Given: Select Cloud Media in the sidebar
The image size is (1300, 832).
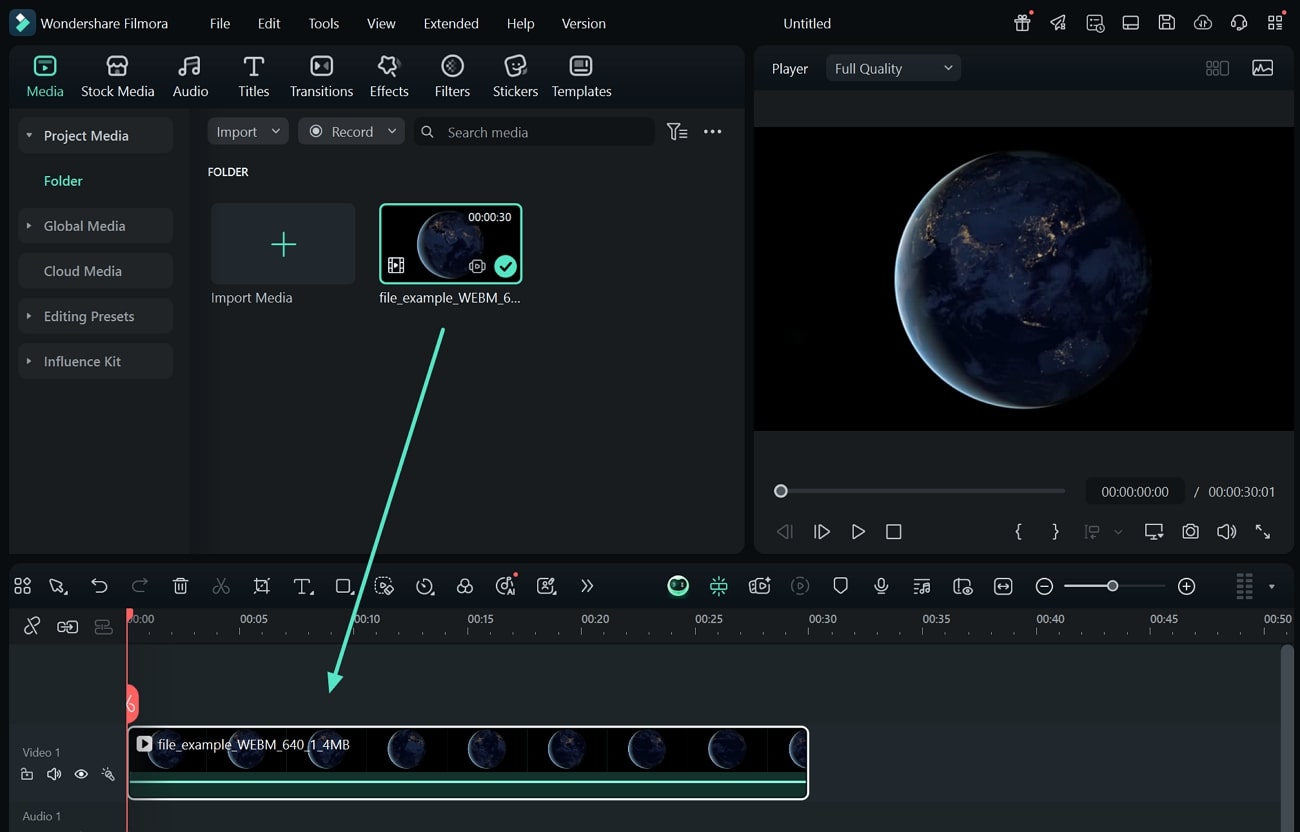Looking at the screenshot, I should (95, 271).
